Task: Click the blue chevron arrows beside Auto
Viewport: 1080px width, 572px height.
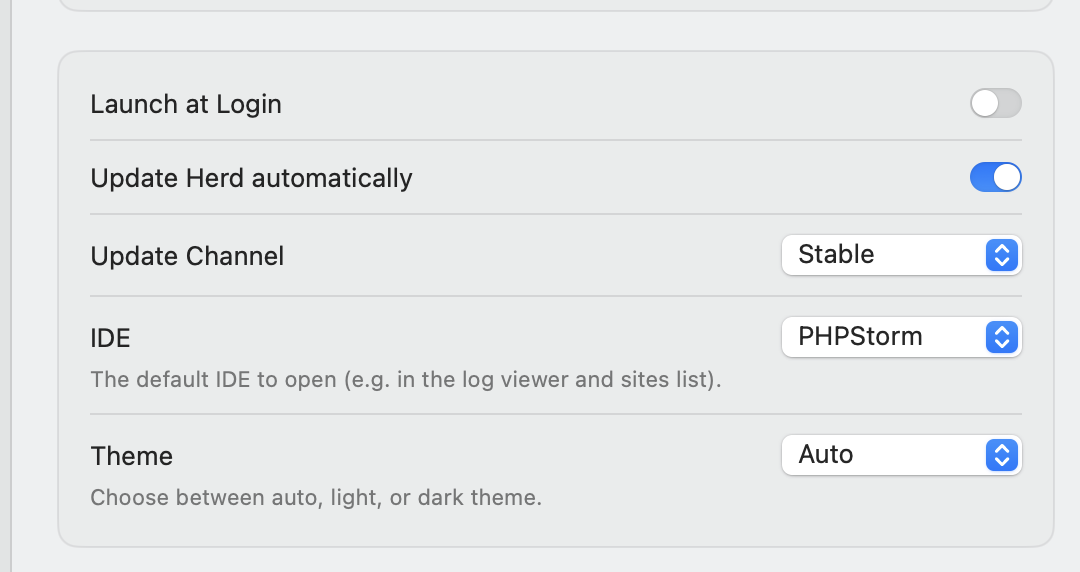Action: click(1001, 455)
